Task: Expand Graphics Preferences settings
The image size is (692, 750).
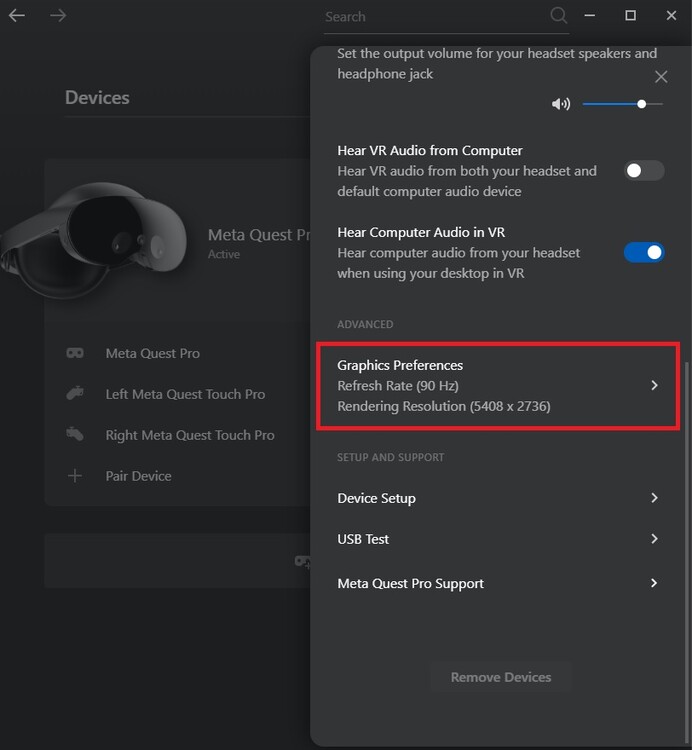Action: click(654, 385)
